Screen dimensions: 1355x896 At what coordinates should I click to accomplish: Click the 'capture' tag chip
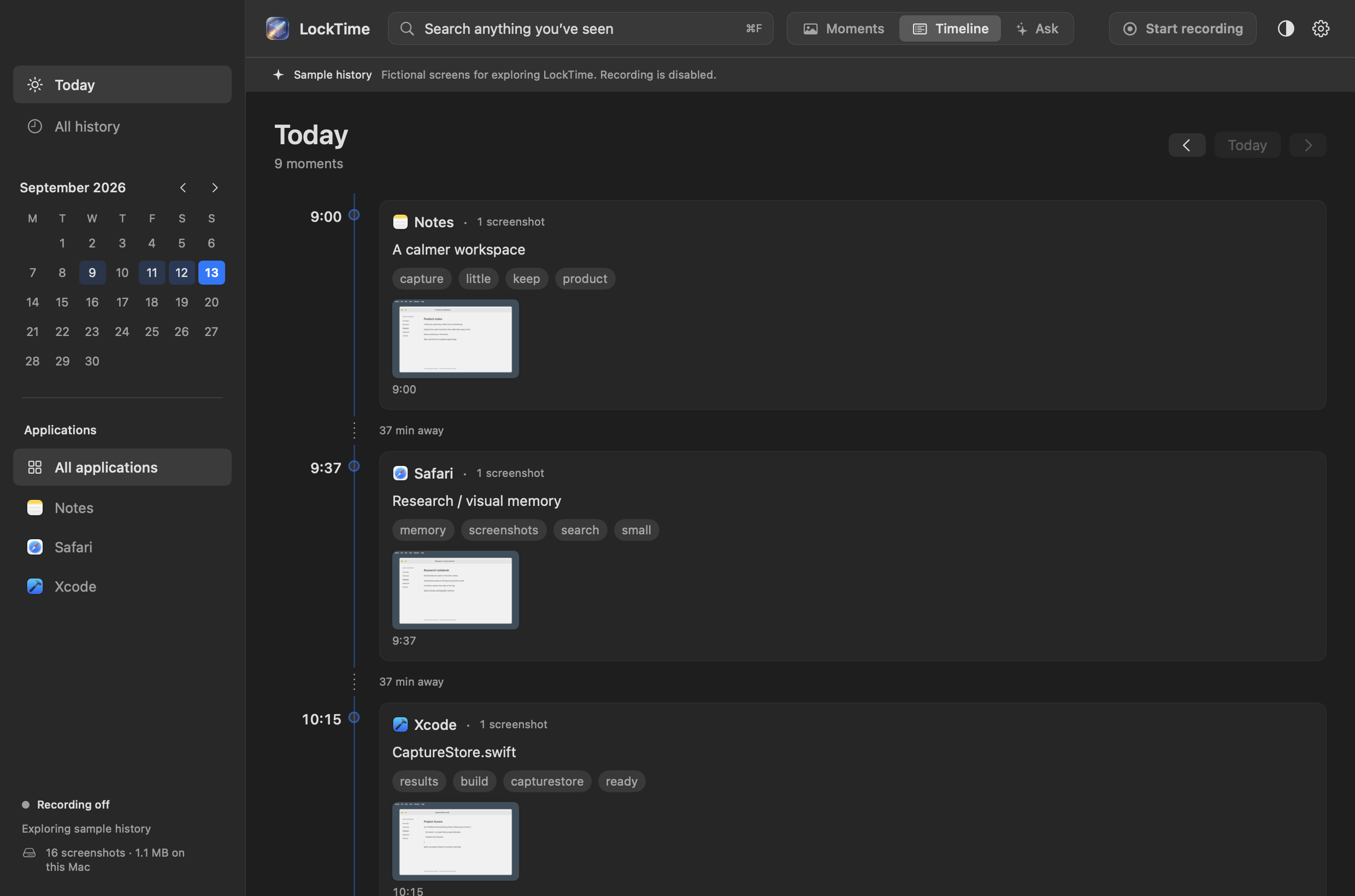click(x=422, y=279)
